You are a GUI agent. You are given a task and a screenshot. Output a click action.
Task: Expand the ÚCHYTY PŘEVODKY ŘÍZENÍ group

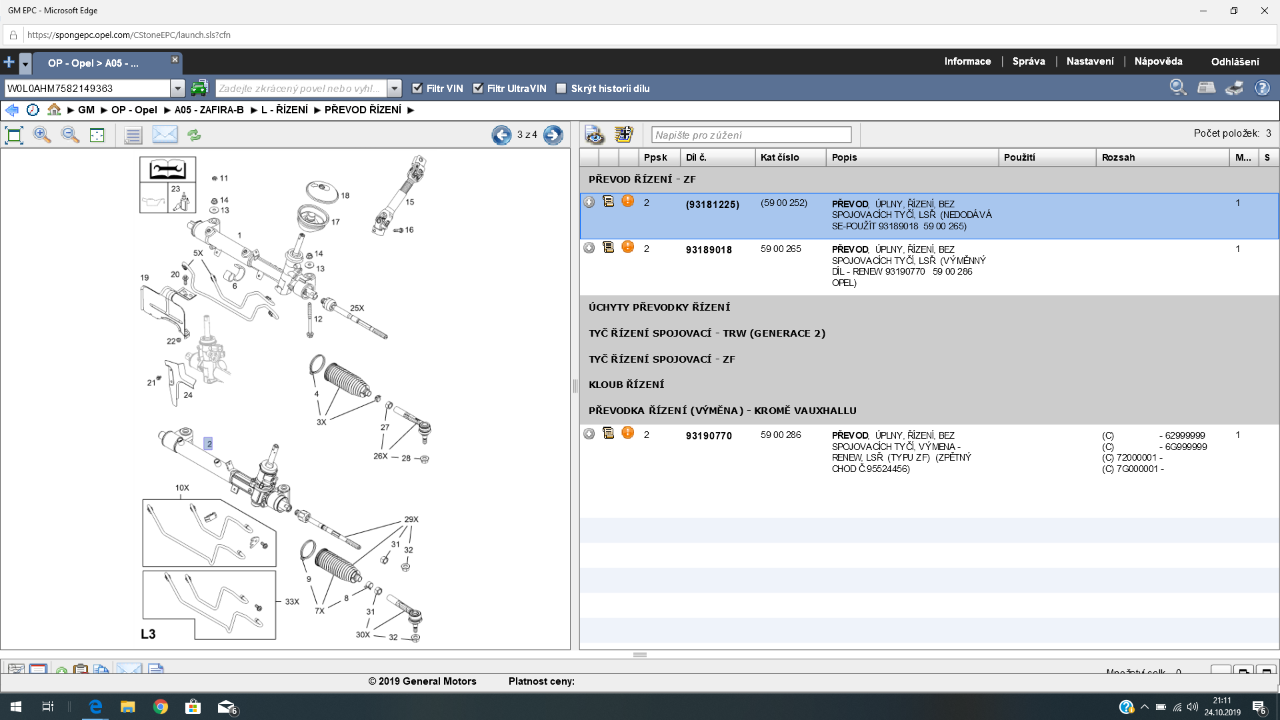point(659,308)
